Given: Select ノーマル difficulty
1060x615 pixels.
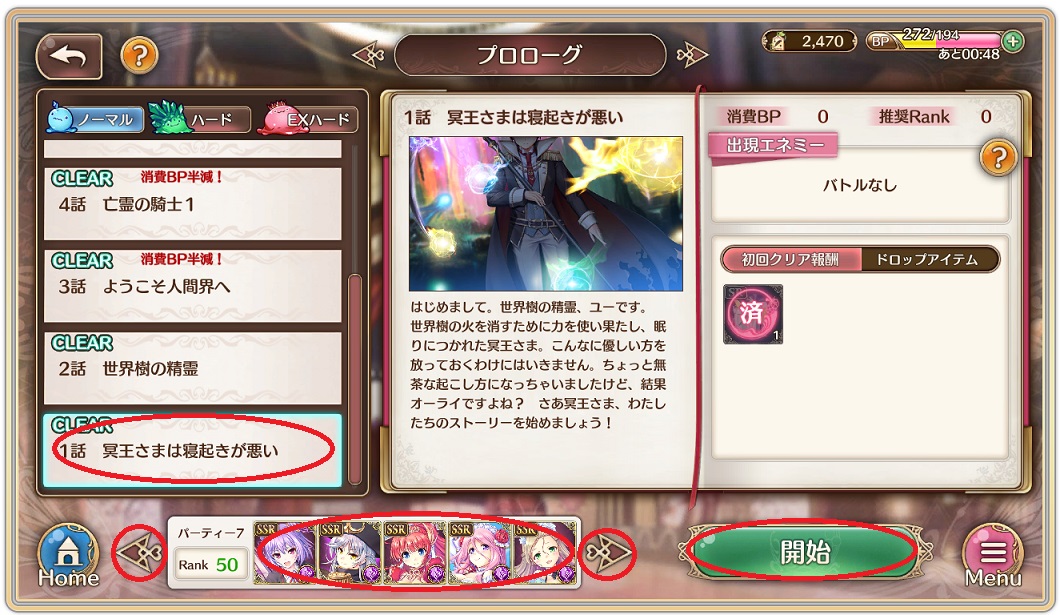Looking at the screenshot, I should tap(95, 120).
